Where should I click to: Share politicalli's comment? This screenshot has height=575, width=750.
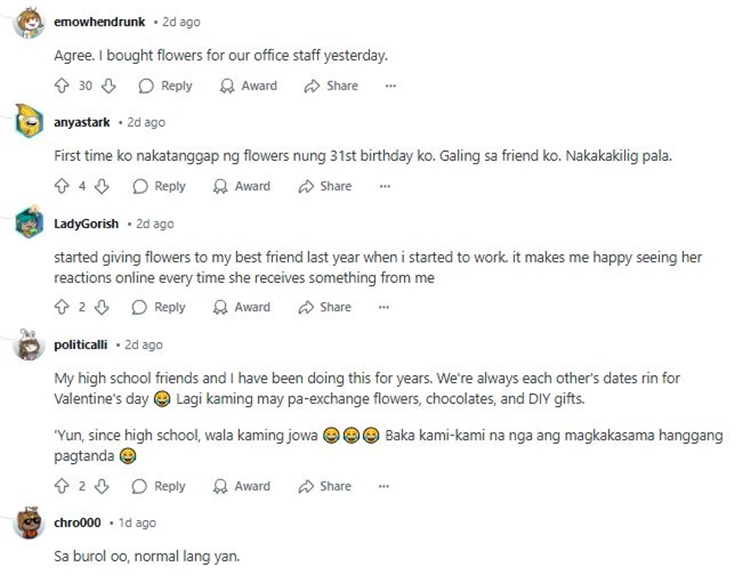click(326, 486)
